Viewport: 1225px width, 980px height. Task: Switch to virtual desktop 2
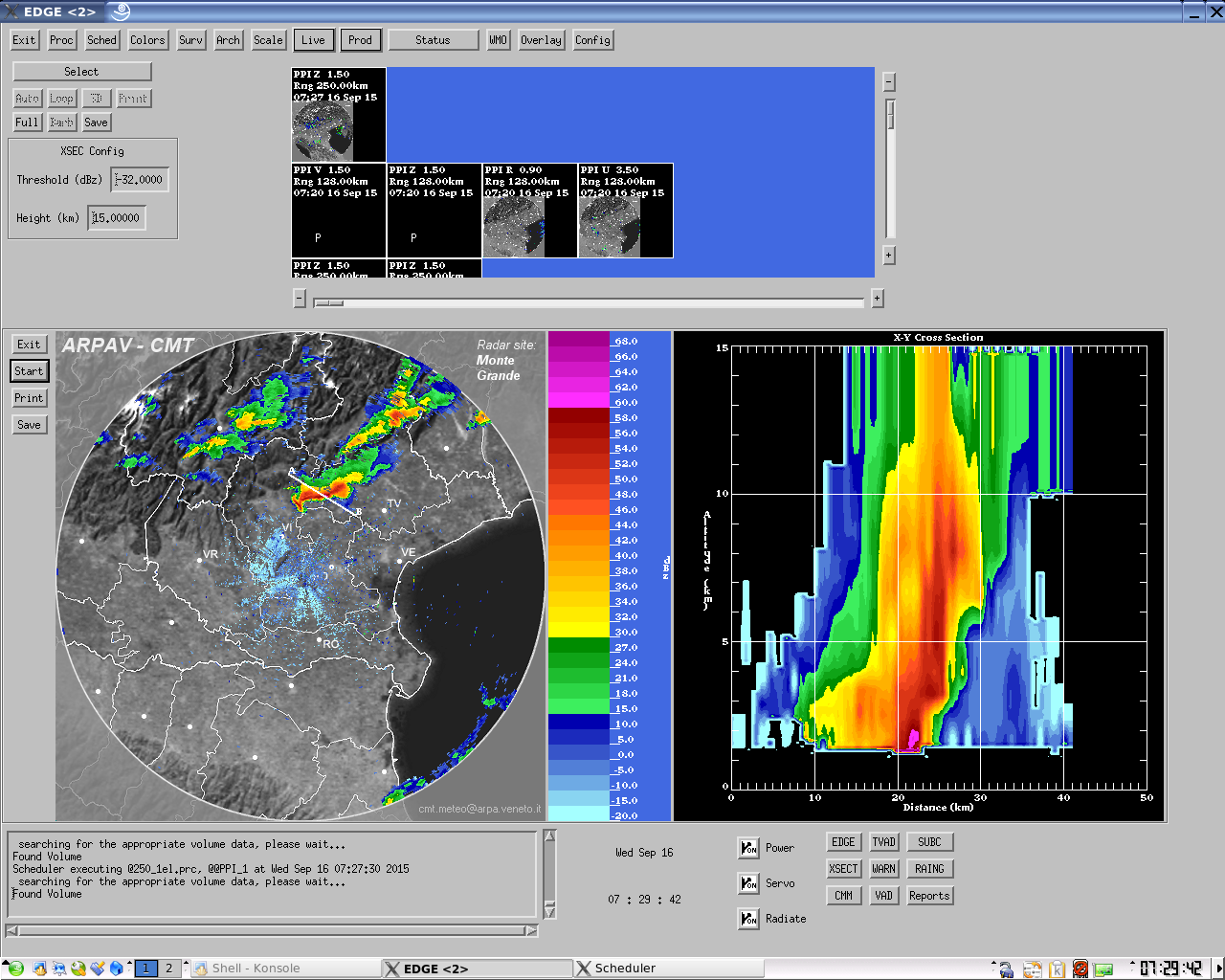[169, 969]
